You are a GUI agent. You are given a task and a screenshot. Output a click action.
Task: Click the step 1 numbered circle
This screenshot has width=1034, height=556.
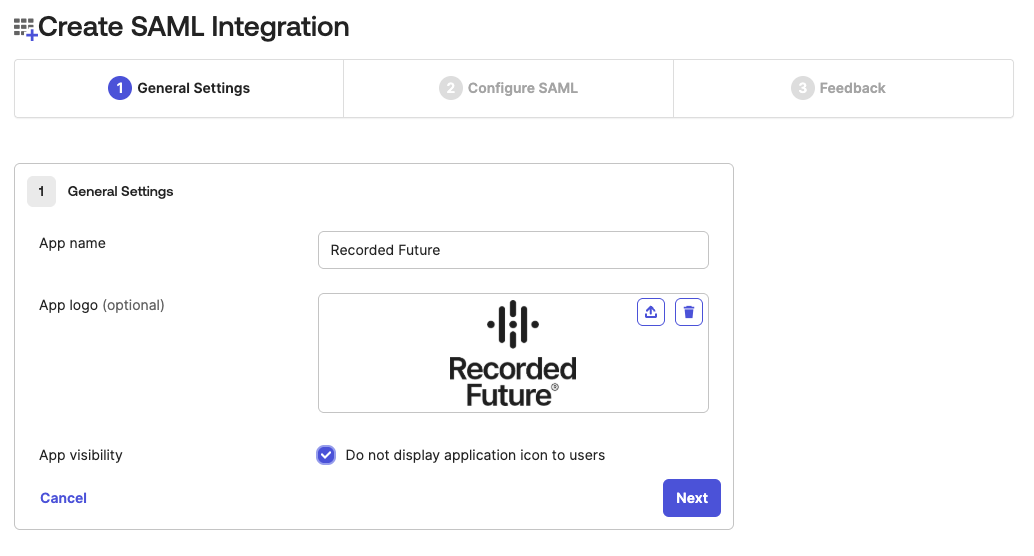tap(119, 88)
